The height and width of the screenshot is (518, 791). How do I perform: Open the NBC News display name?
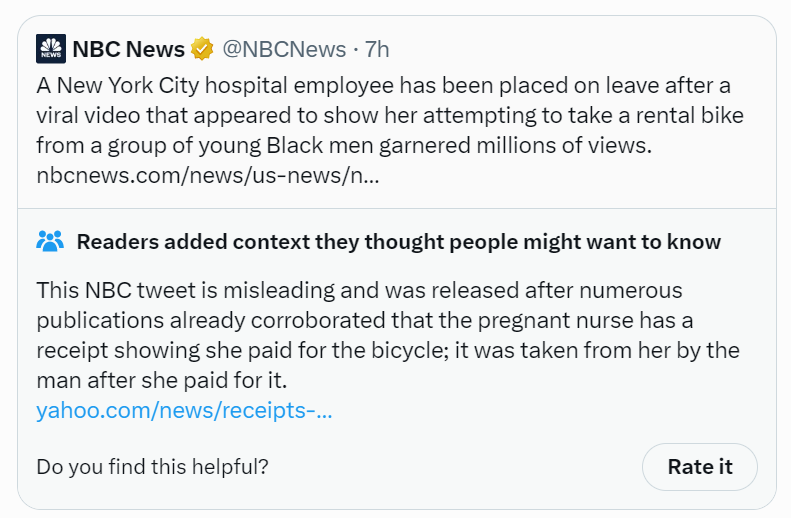pos(128,49)
